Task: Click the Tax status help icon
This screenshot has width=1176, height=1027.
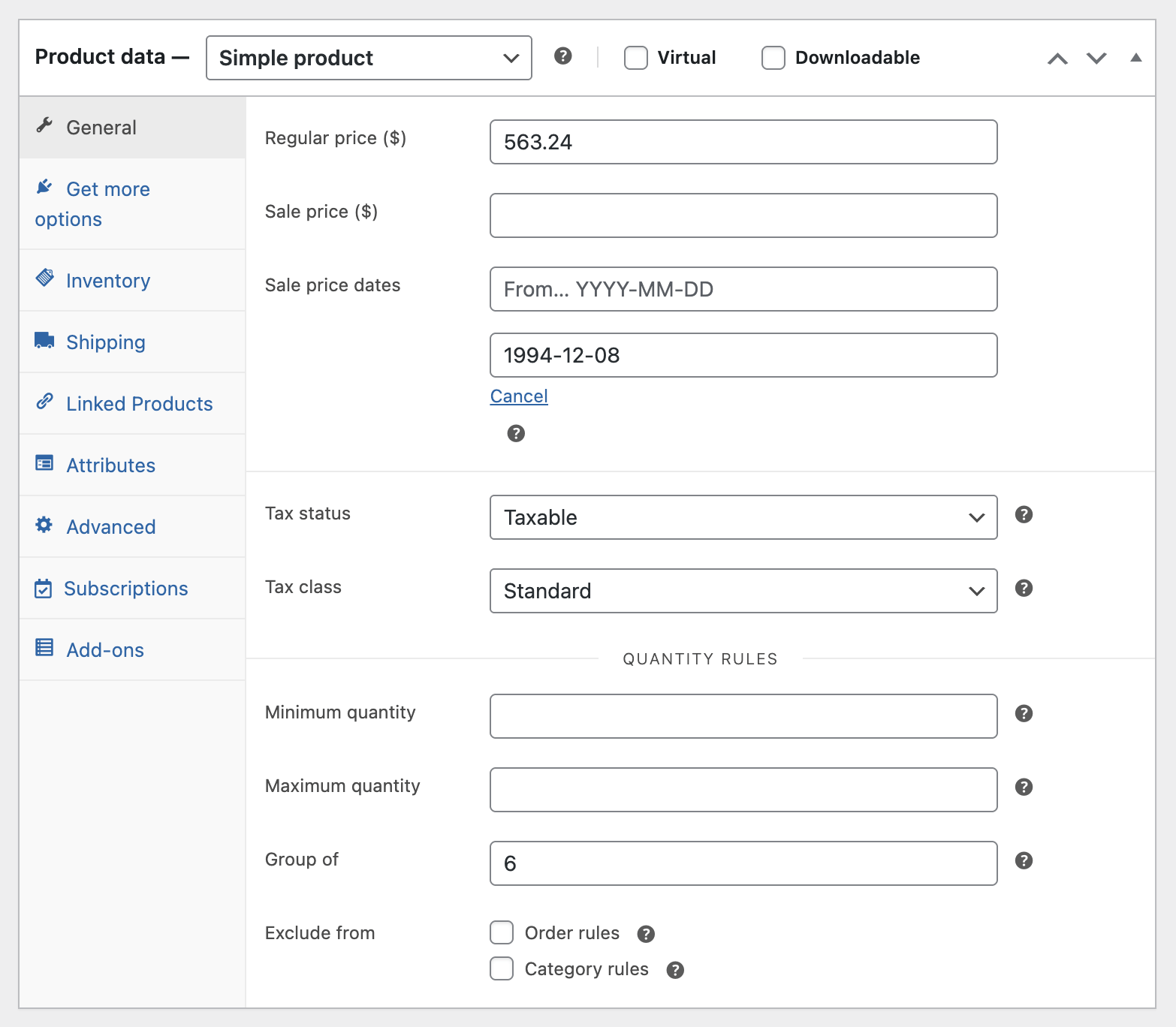Action: [x=1024, y=515]
